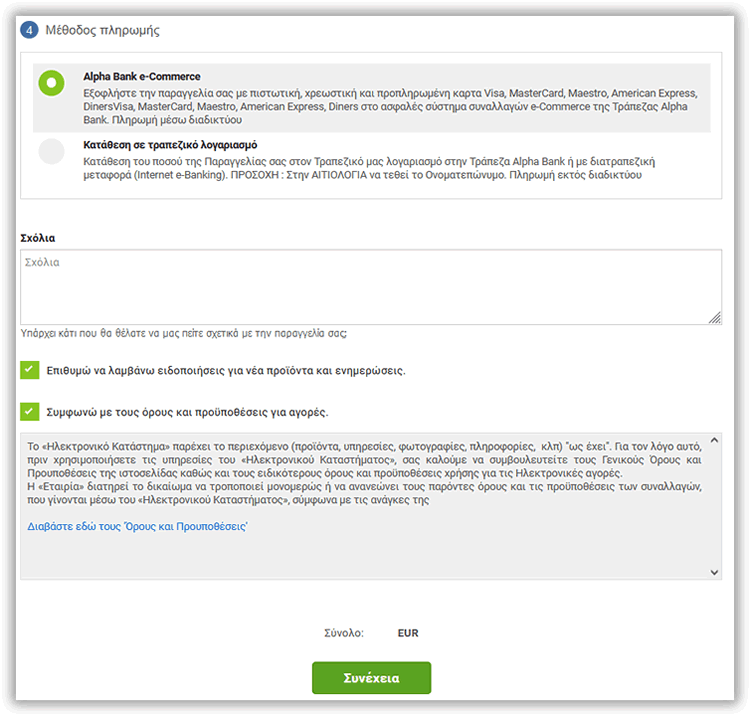Click the Alpha Bank e-Commerce option title

[142, 77]
